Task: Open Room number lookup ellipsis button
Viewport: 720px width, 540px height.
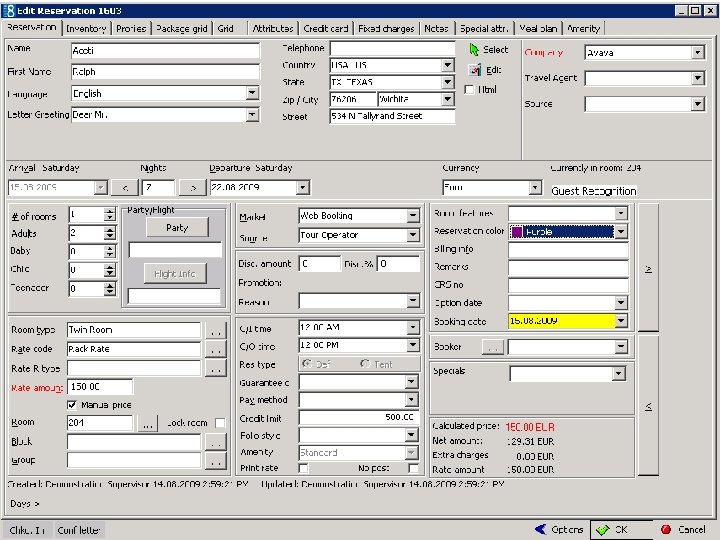Action: (x=147, y=423)
